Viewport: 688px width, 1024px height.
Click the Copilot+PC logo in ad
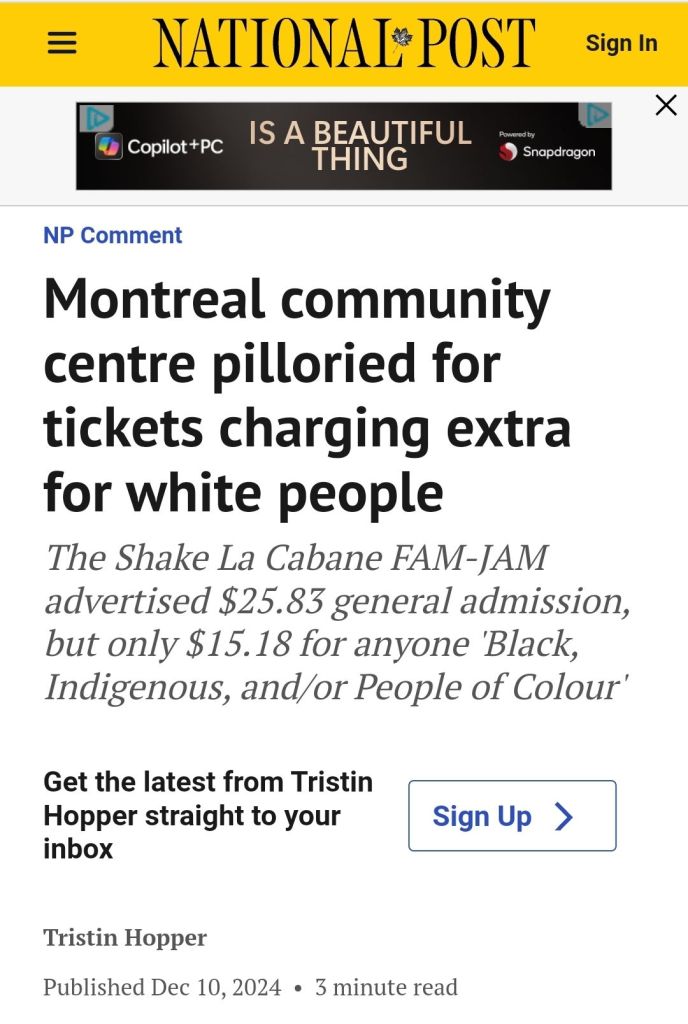pos(160,147)
